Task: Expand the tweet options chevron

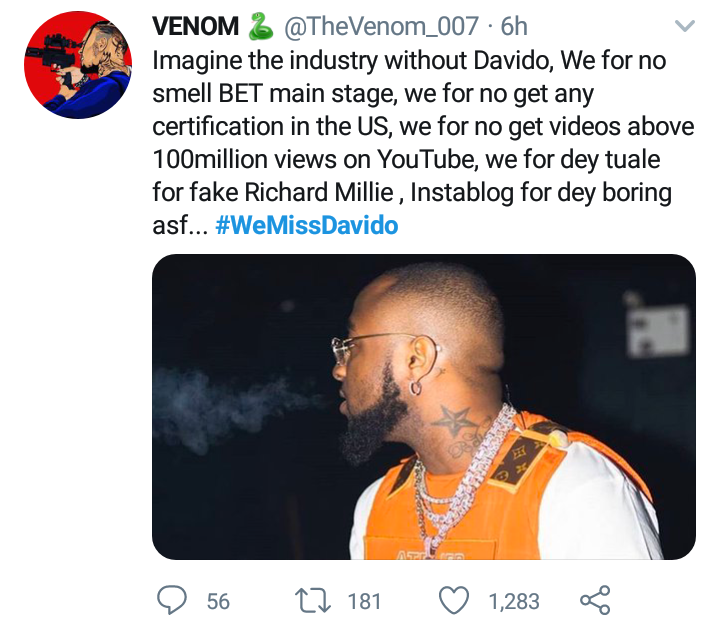Action: [x=685, y=26]
